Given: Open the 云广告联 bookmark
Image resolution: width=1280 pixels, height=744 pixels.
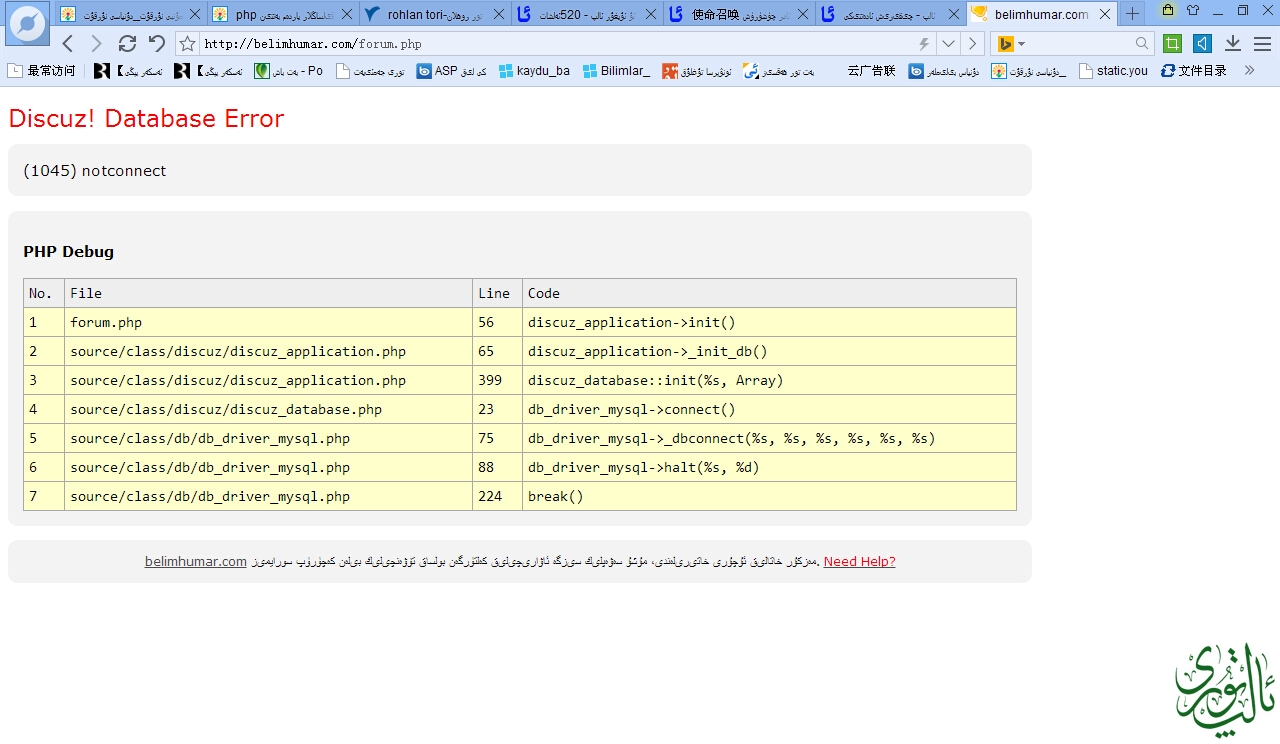Looking at the screenshot, I should (x=871, y=71).
